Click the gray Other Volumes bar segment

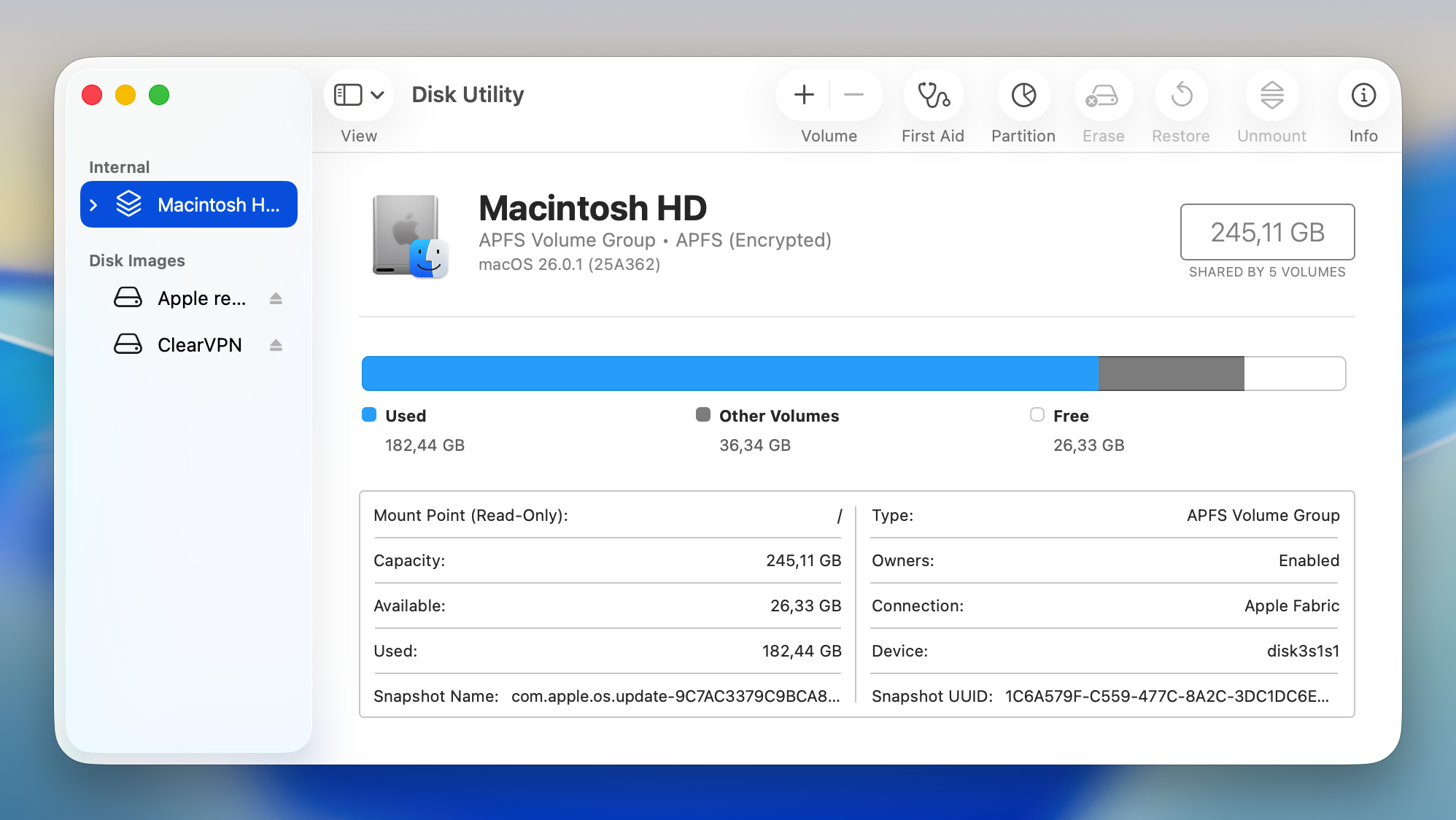coord(1172,374)
